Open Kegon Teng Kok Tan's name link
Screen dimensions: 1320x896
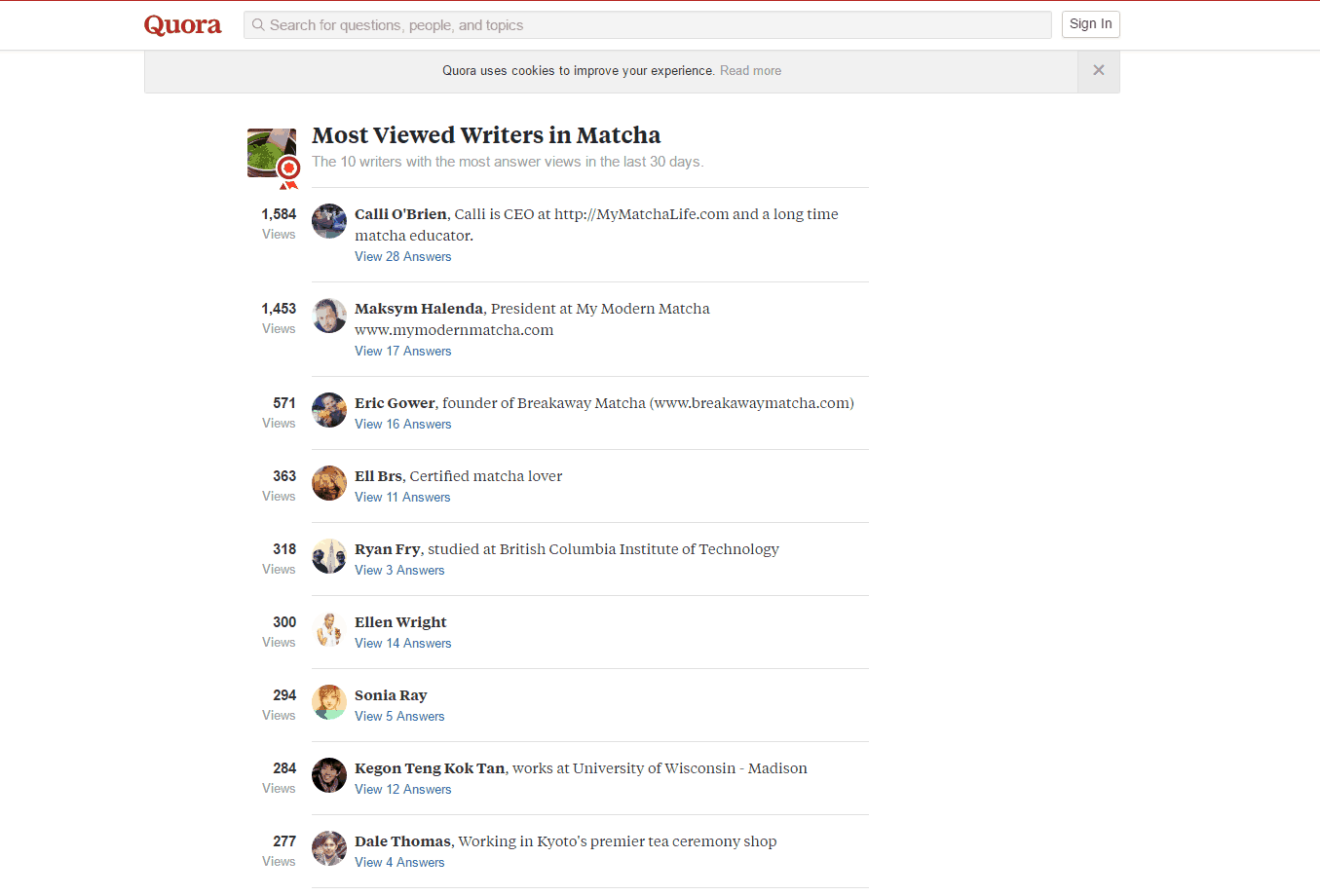pos(430,768)
